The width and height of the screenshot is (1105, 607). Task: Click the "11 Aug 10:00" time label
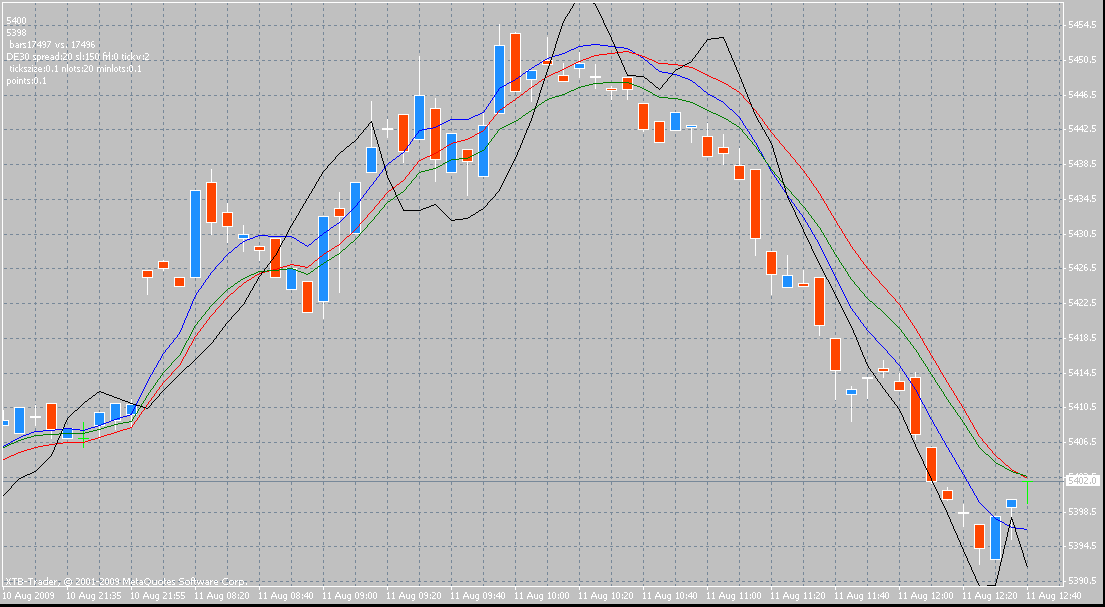click(540, 596)
